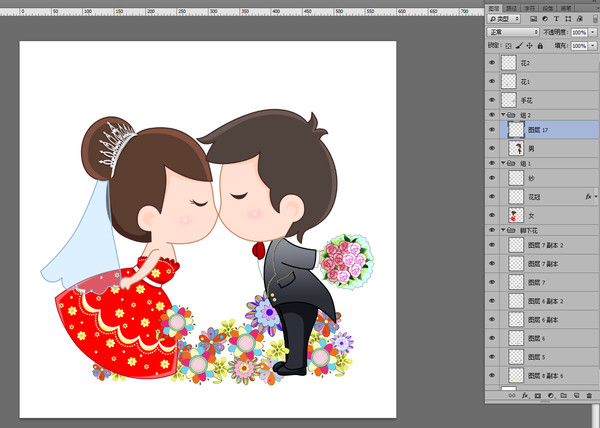The width and height of the screenshot is (600, 428).
Task: Lock layer position move icon
Action: [530, 46]
